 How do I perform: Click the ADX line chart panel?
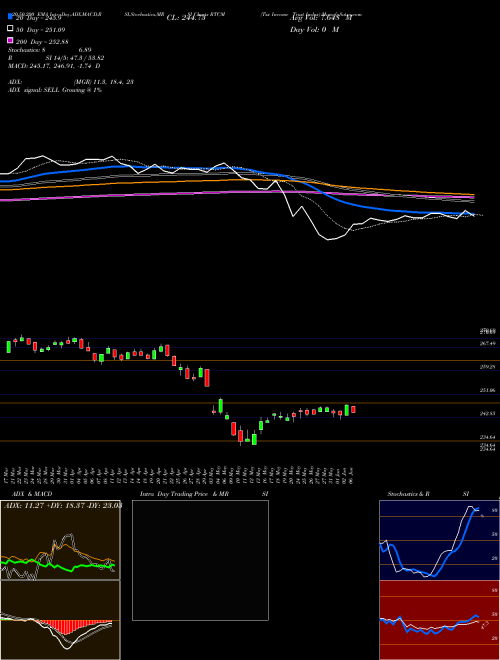point(60,540)
